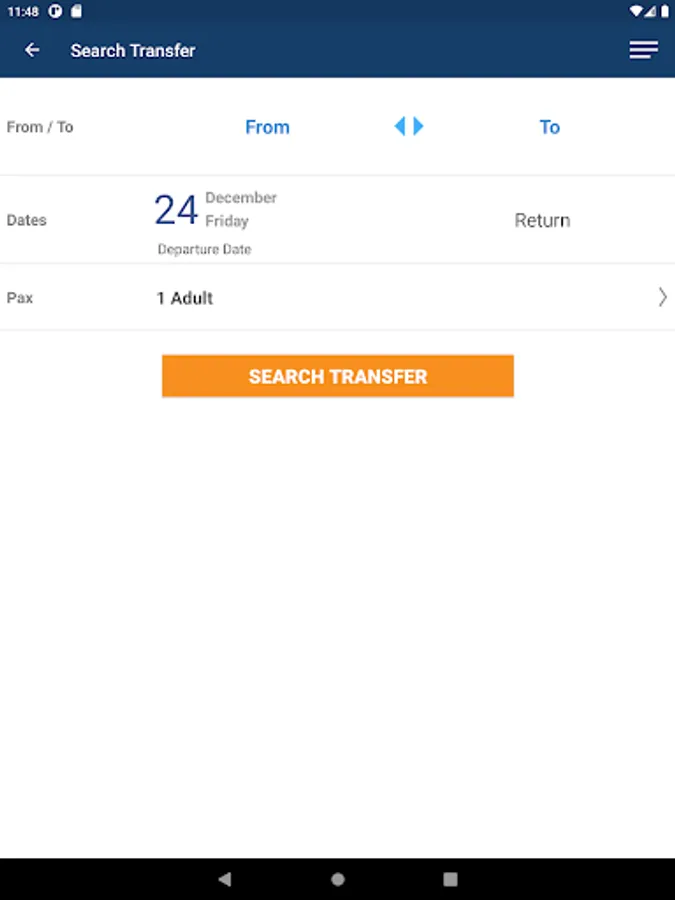Tap Android back navigation button

(x=224, y=879)
